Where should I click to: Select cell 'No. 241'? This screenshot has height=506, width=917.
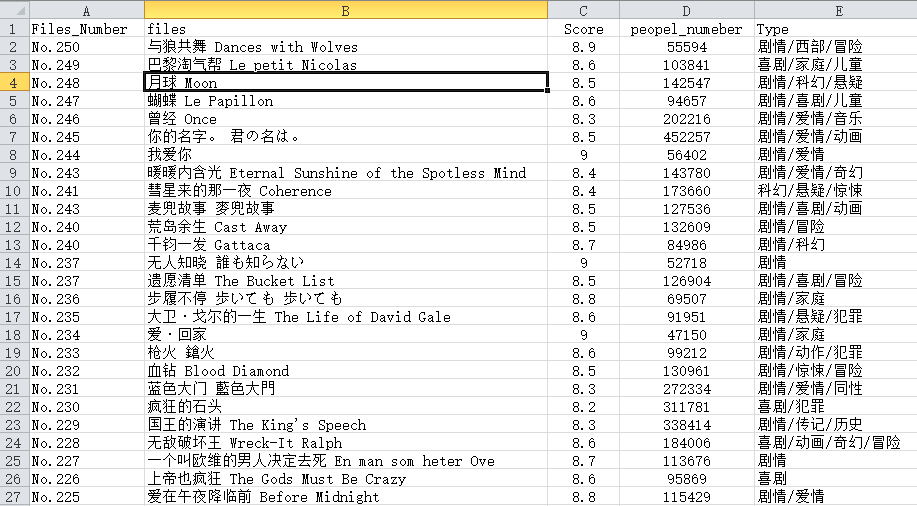(87, 191)
